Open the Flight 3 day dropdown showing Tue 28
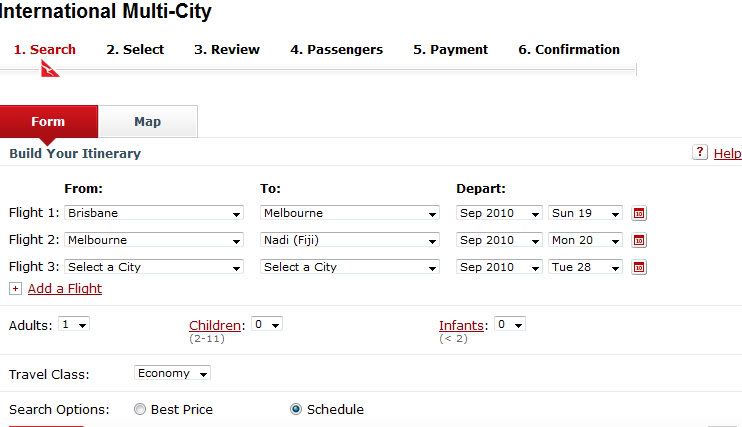The height and width of the screenshot is (427, 742). (x=585, y=267)
